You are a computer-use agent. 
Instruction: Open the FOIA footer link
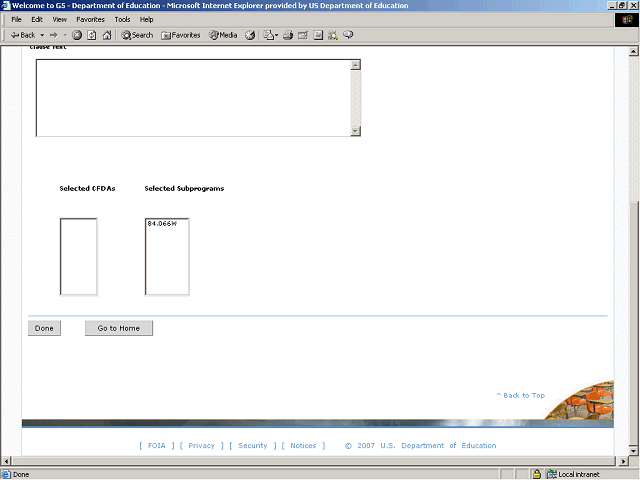pyautogui.click(x=157, y=445)
